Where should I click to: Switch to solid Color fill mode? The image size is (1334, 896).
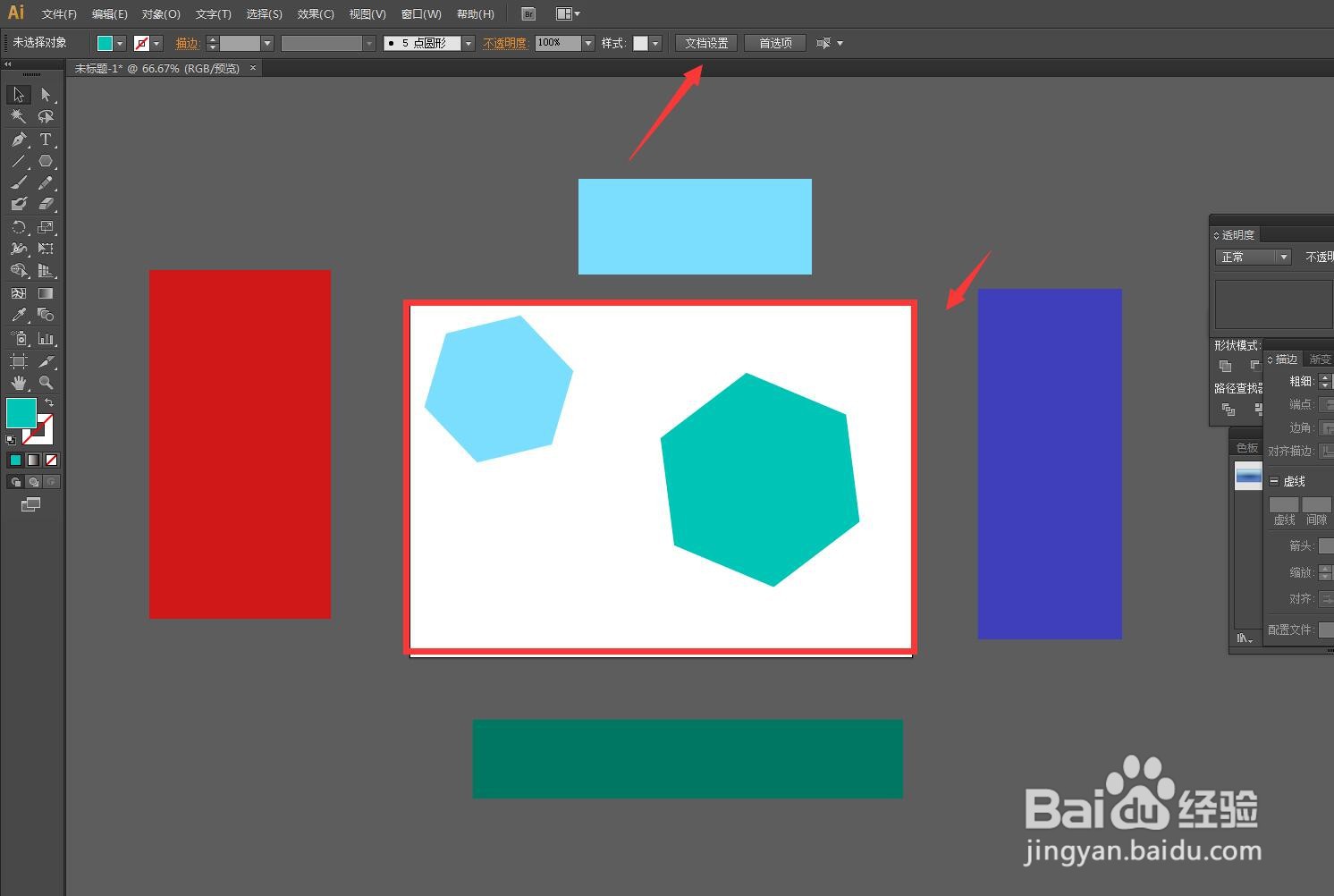coord(15,461)
